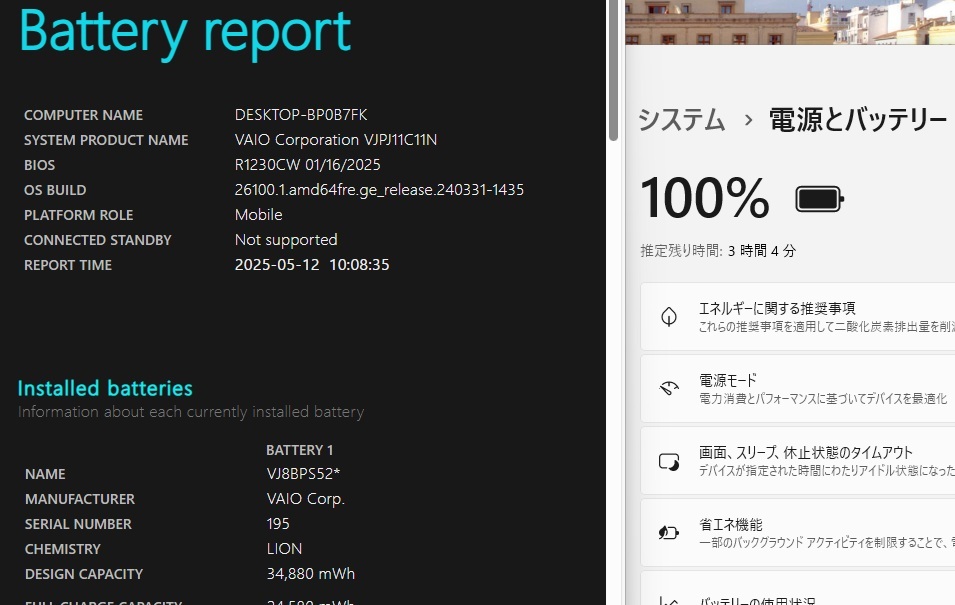This screenshot has height=605, width=955.
Task: Click the power mode gauge icon
Action: click(x=669, y=388)
